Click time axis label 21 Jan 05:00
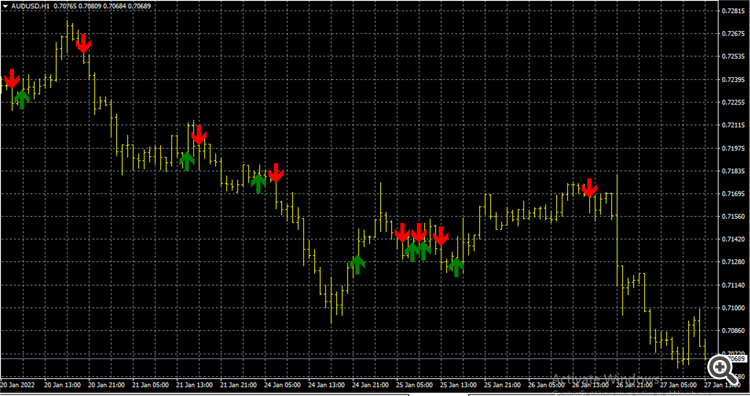The image size is (750, 396). click(151, 385)
